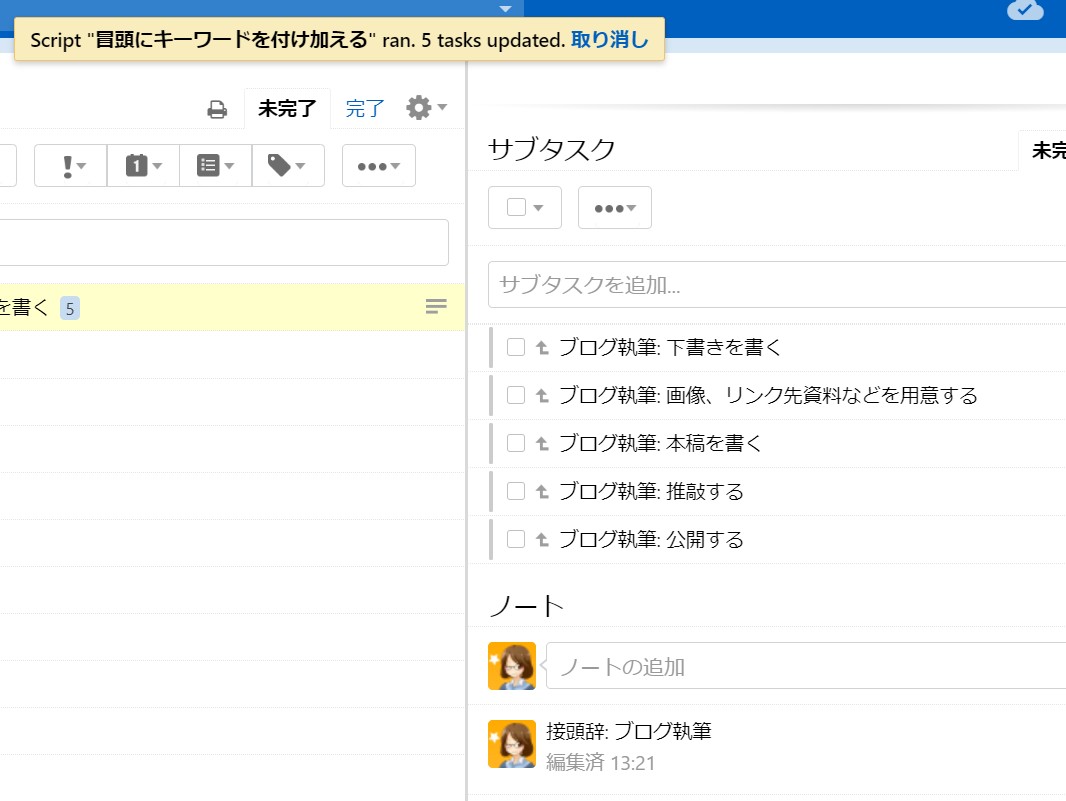The image size is (1066, 801).
Task: Open the settings gear menu
Action: tap(425, 108)
